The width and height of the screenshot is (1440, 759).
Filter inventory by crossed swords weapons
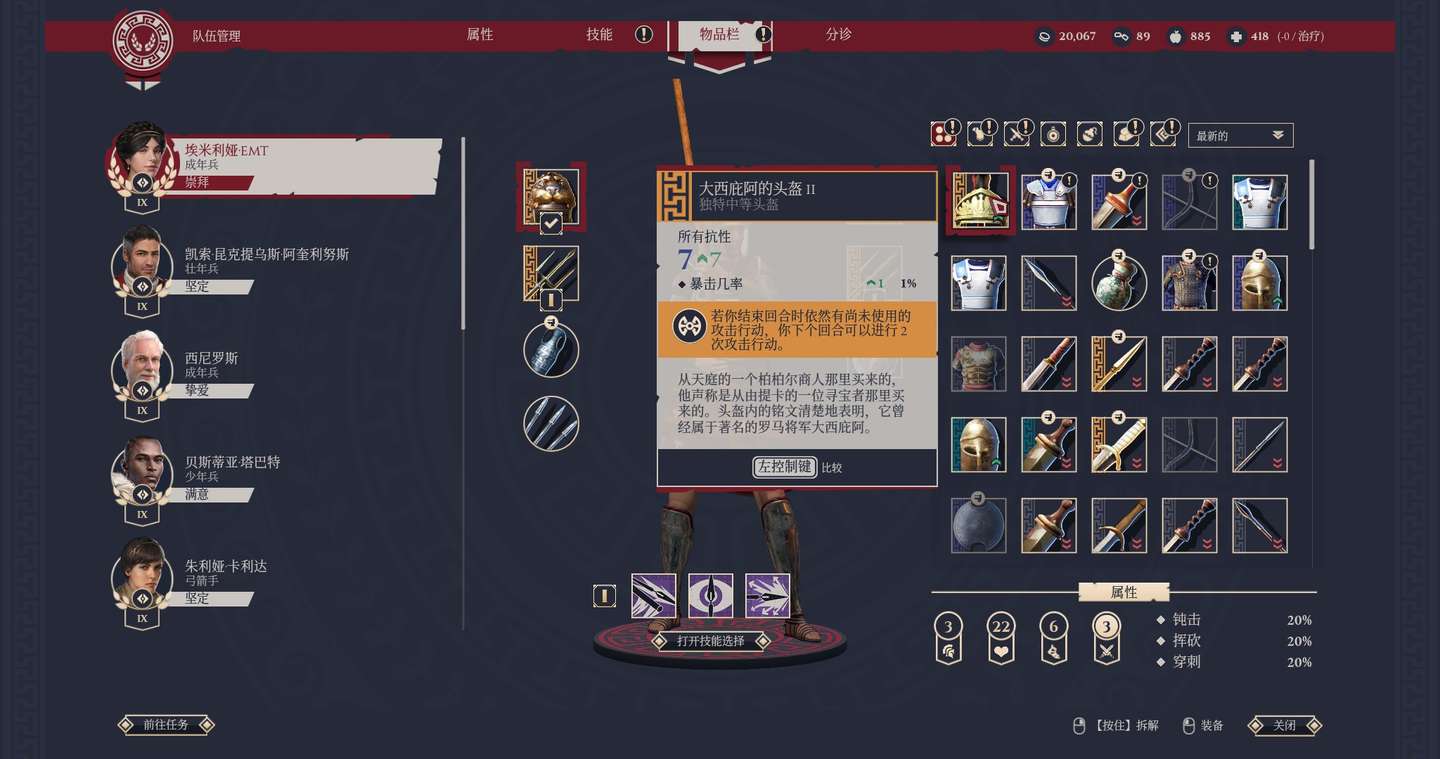pyautogui.click(x=1017, y=134)
